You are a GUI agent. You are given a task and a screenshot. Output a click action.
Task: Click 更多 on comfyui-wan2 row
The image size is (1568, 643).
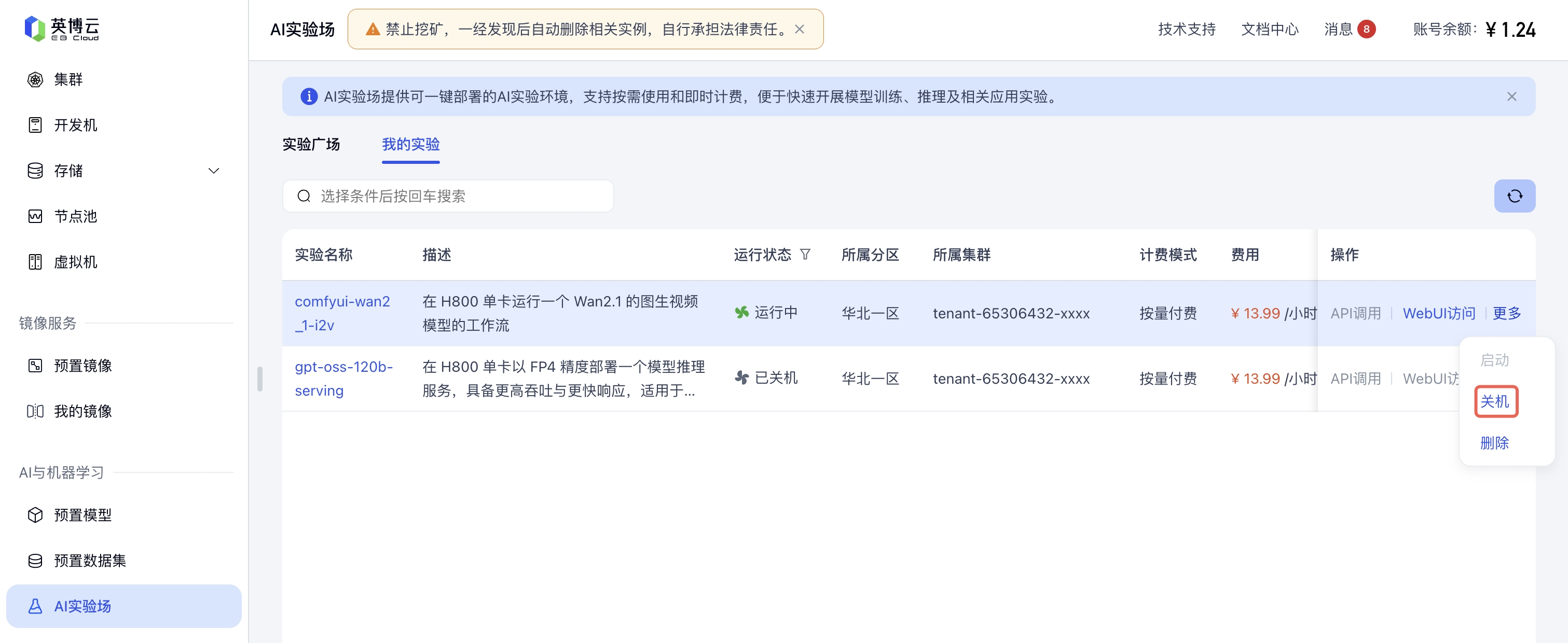click(x=1507, y=313)
